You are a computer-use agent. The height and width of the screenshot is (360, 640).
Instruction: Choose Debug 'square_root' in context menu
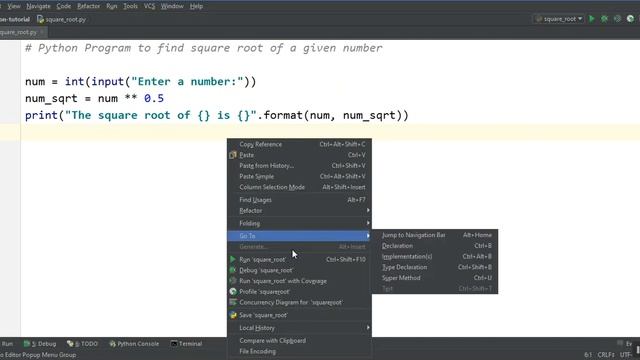299,270
